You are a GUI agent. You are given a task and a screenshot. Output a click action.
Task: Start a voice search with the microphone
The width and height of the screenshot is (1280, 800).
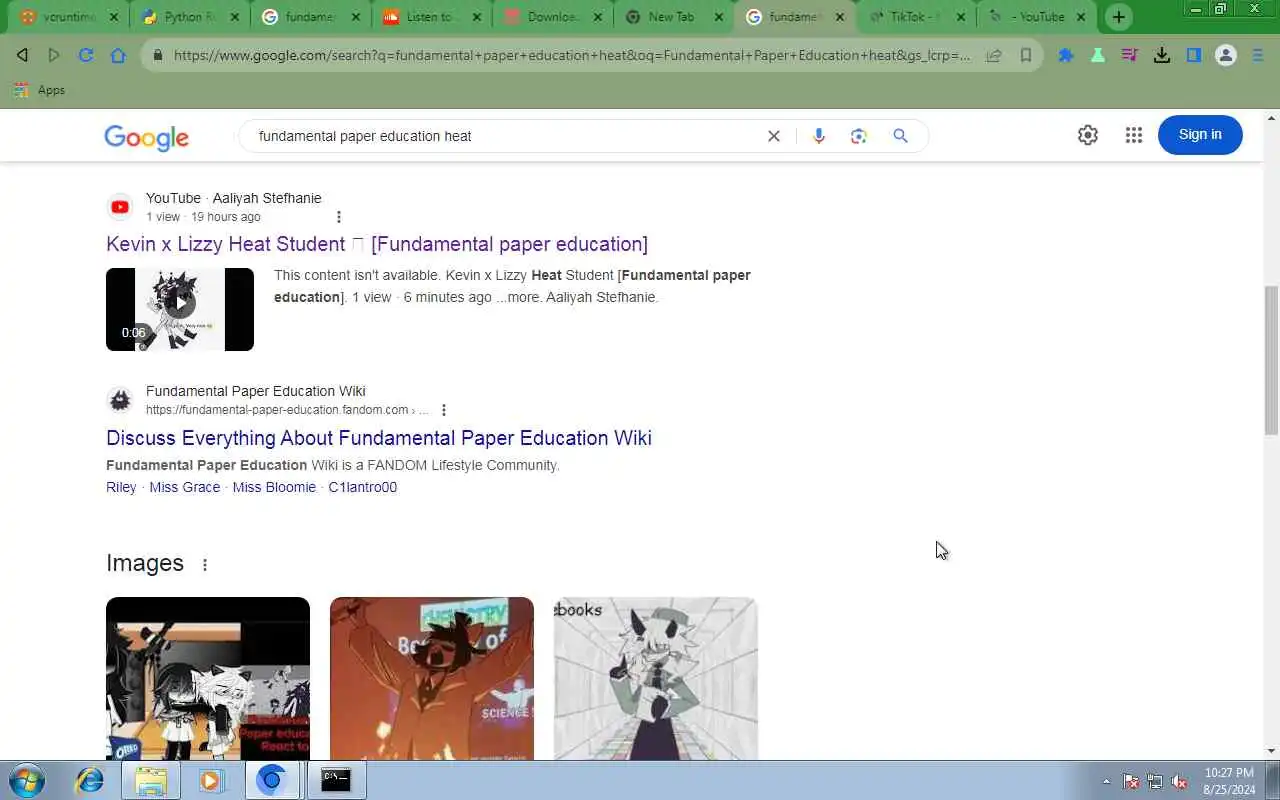tap(819, 136)
